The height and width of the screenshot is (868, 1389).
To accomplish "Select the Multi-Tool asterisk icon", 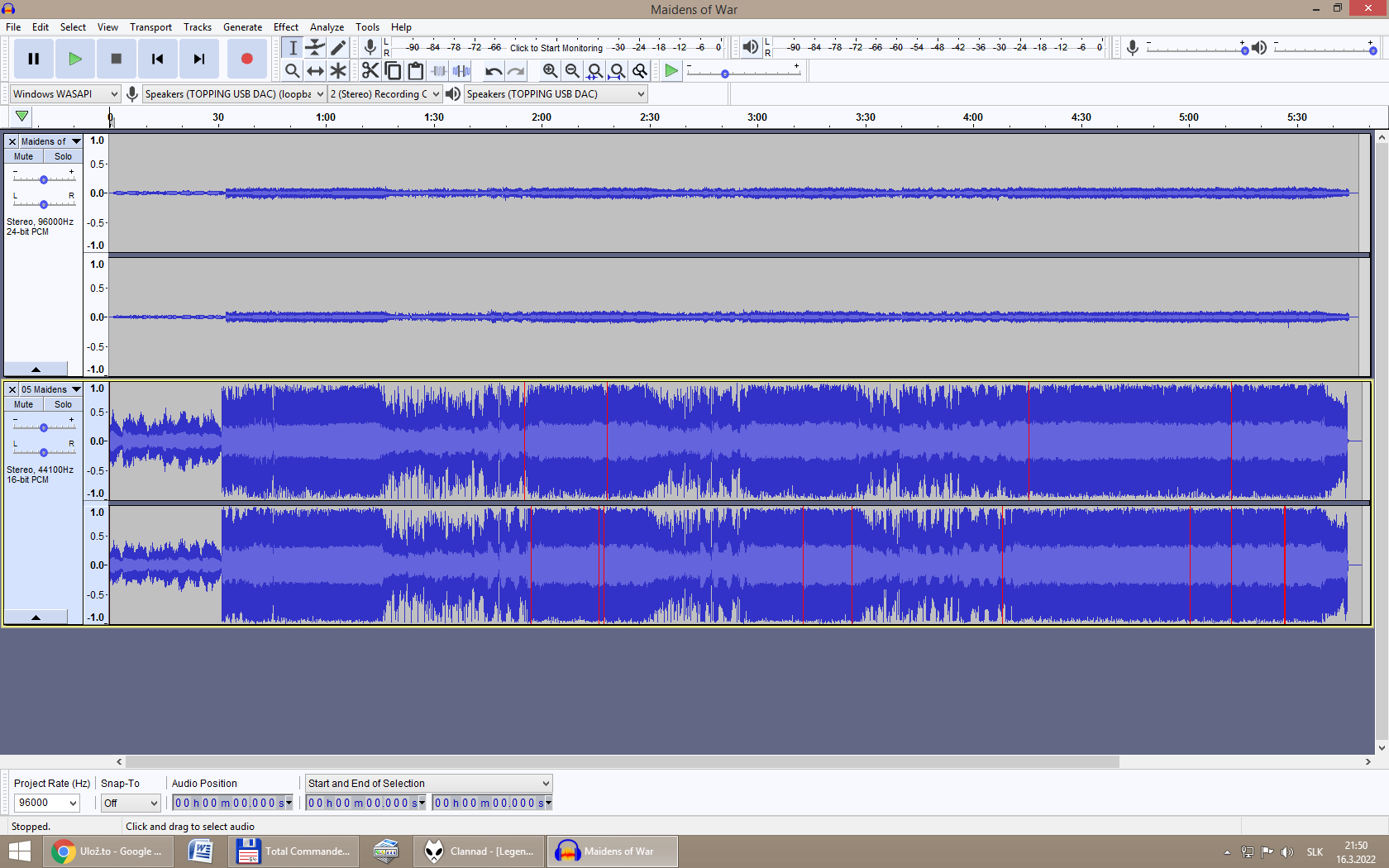I will point(338,71).
